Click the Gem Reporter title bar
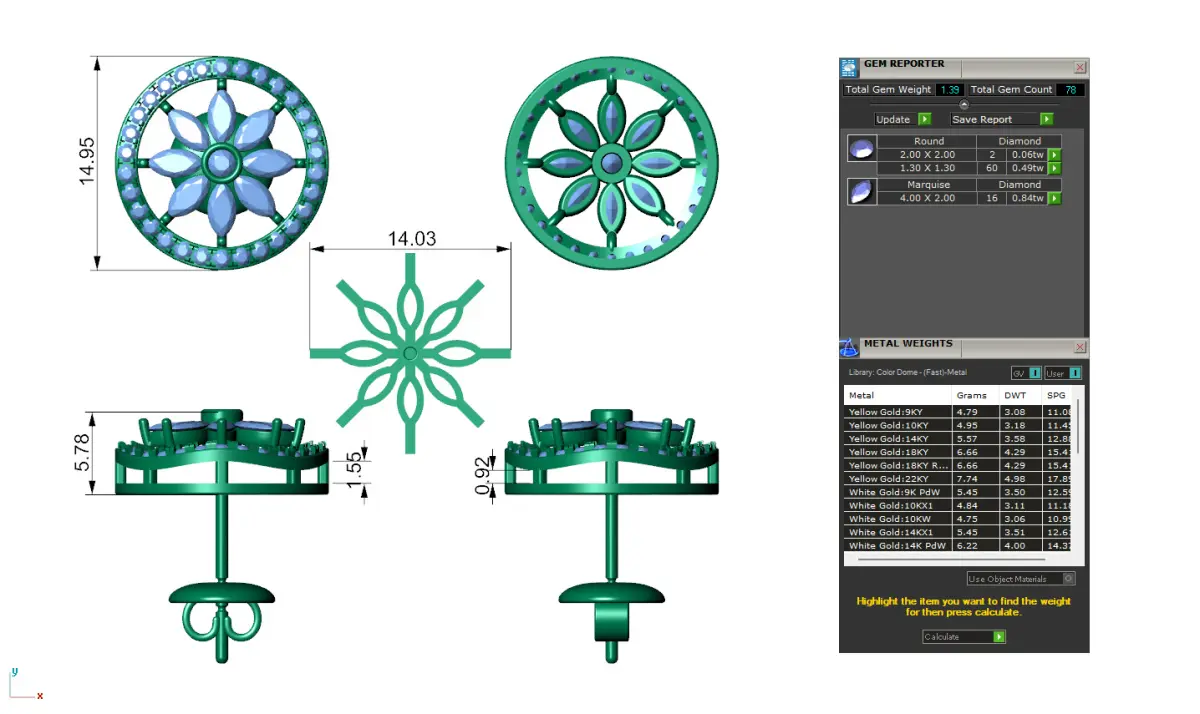Viewport: 1200px width, 714px height. point(964,67)
